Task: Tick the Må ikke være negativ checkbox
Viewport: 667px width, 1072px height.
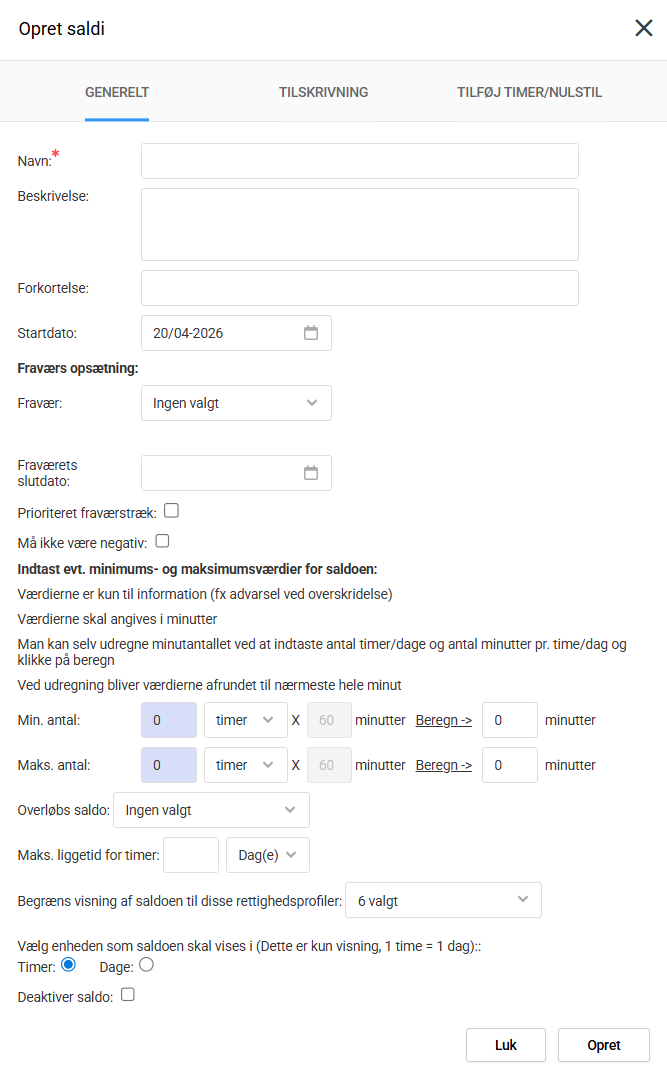Action: tap(162, 541)
